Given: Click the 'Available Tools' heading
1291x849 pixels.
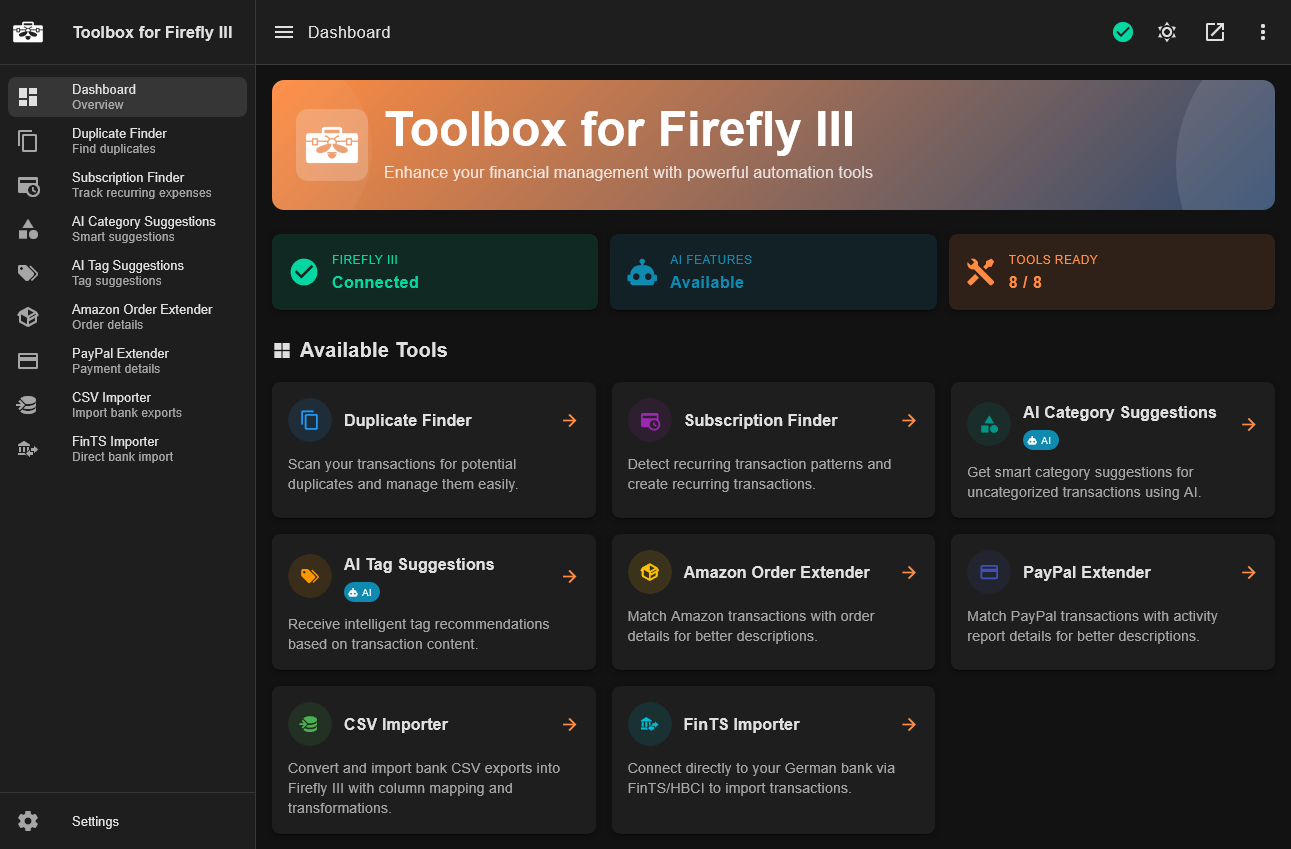Looking at the screenshot, I should click(x=374, y=350).
